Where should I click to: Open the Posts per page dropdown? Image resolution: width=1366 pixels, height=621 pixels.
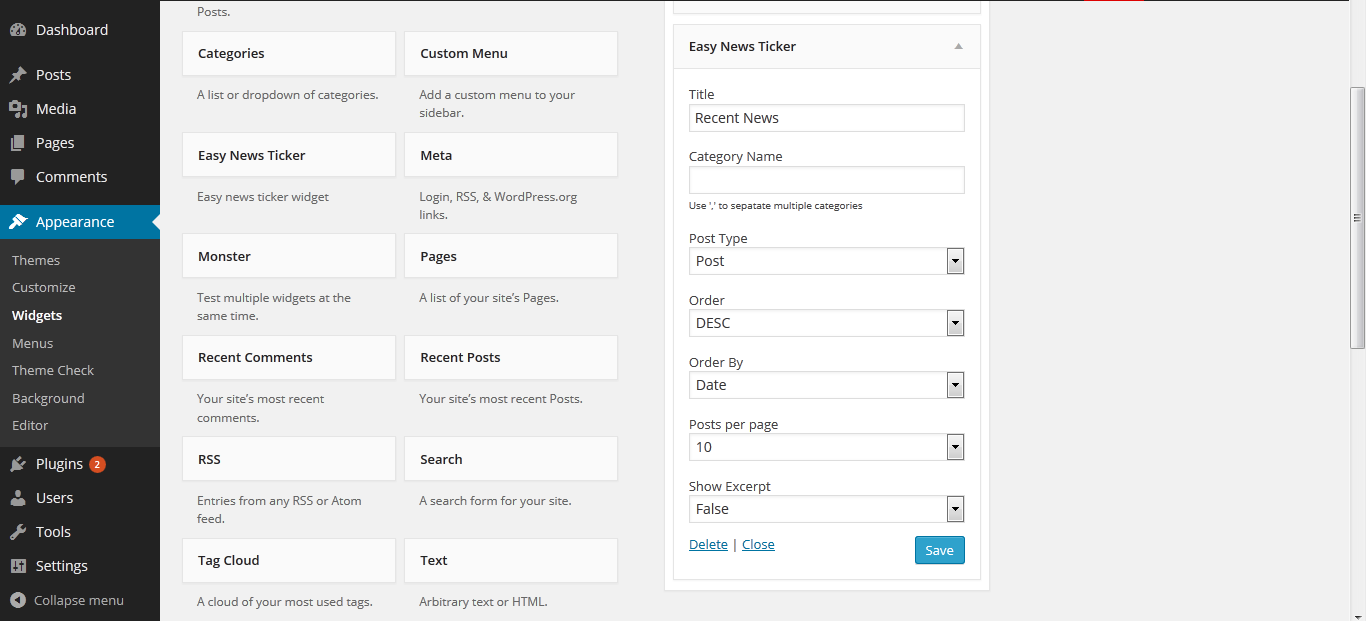pos(827,447)
